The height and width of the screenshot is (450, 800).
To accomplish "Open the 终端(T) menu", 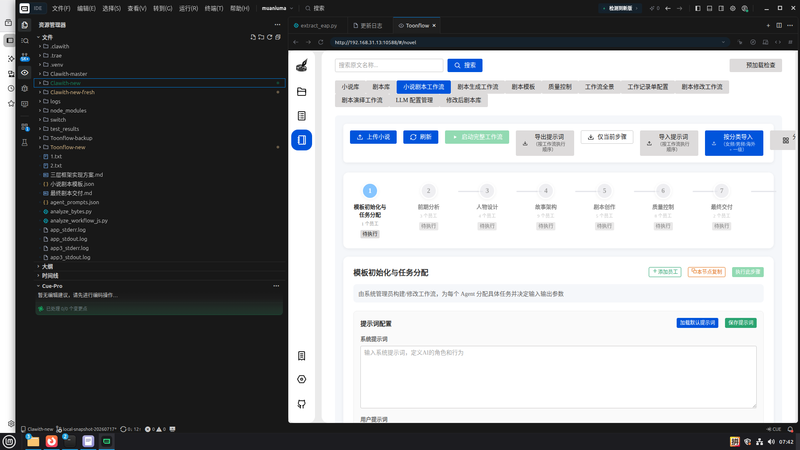I will point(214,8).
